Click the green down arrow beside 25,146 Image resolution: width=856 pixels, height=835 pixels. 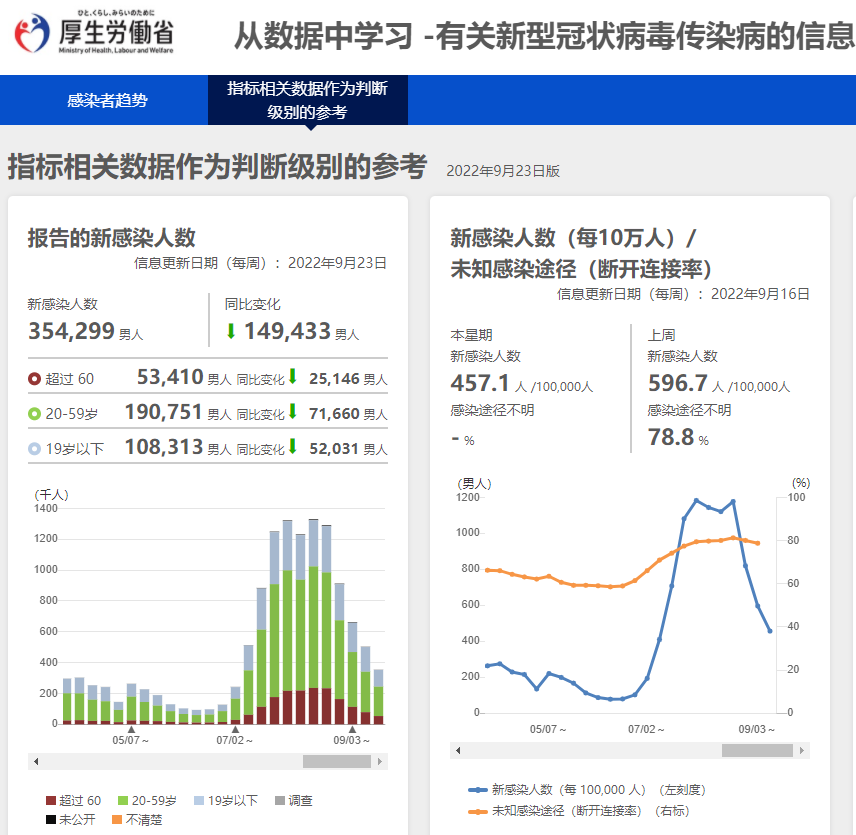pyautogui.click(x=293, y=376)
